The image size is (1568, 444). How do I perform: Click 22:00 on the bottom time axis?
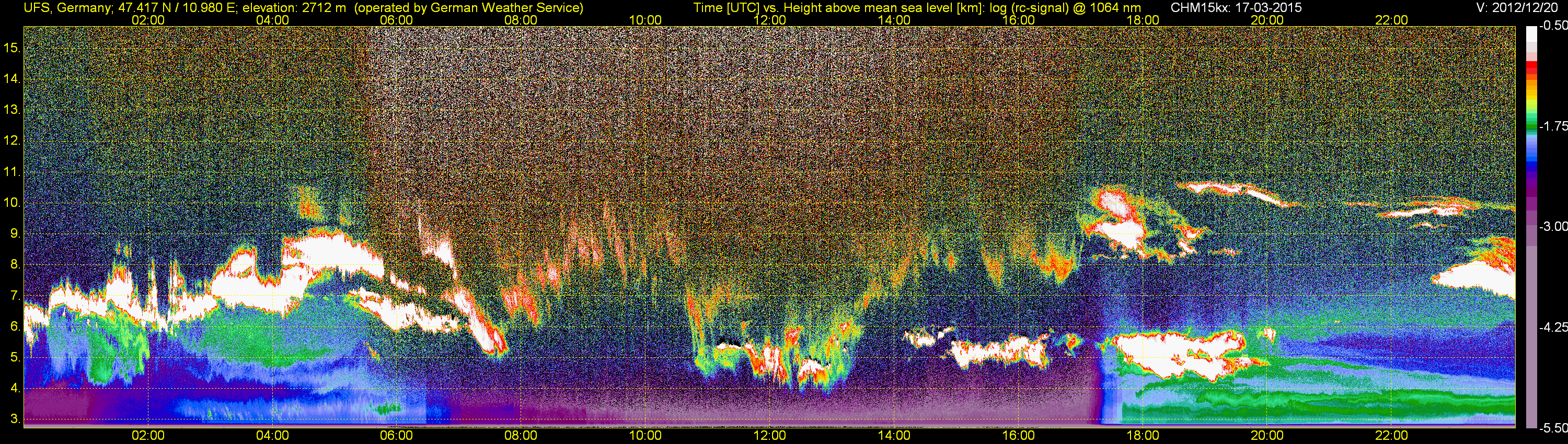pyautogui.click(x=1391, y=436)
